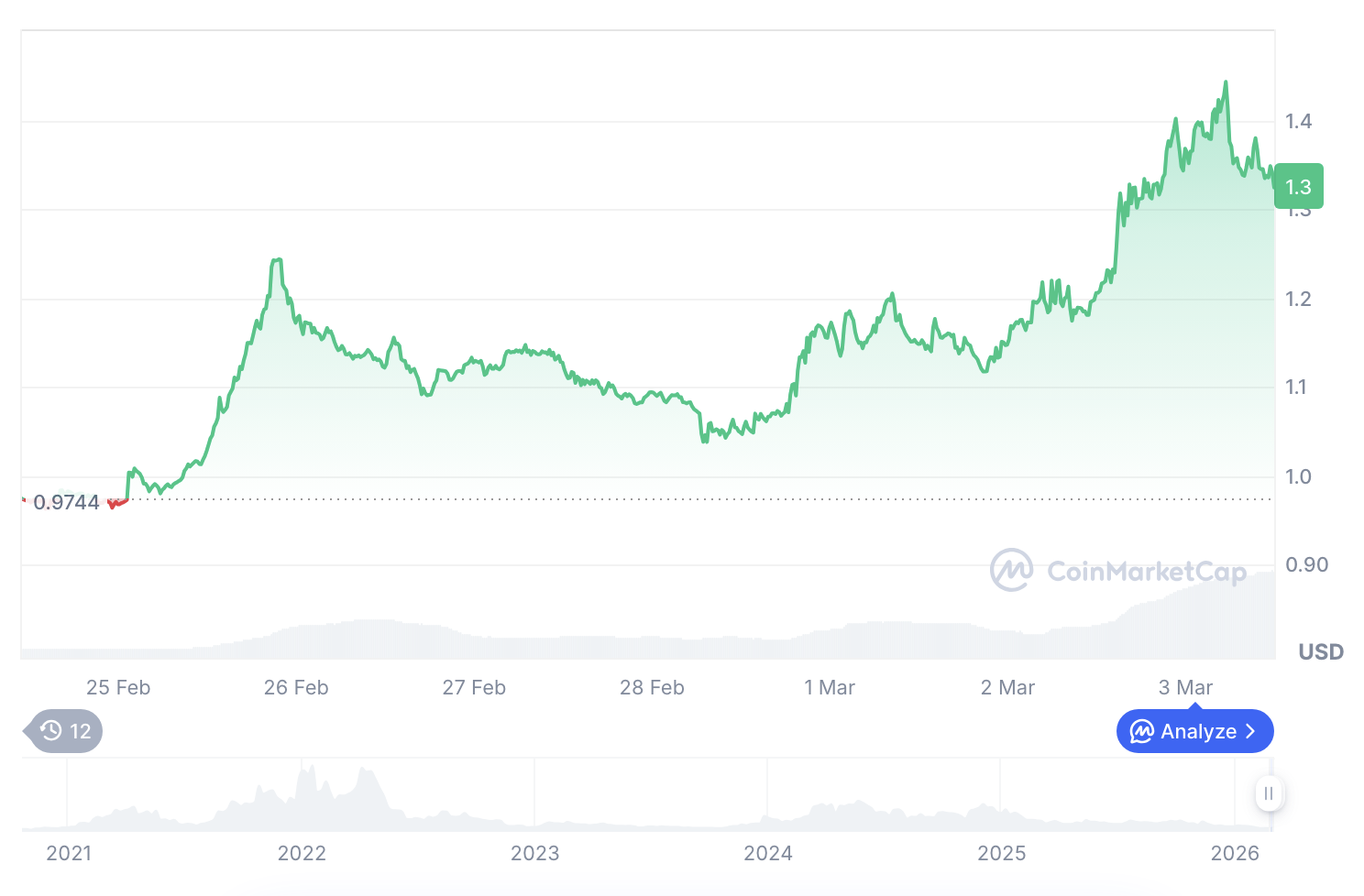Jump to 2024 in the range navigator

(768, 854)
